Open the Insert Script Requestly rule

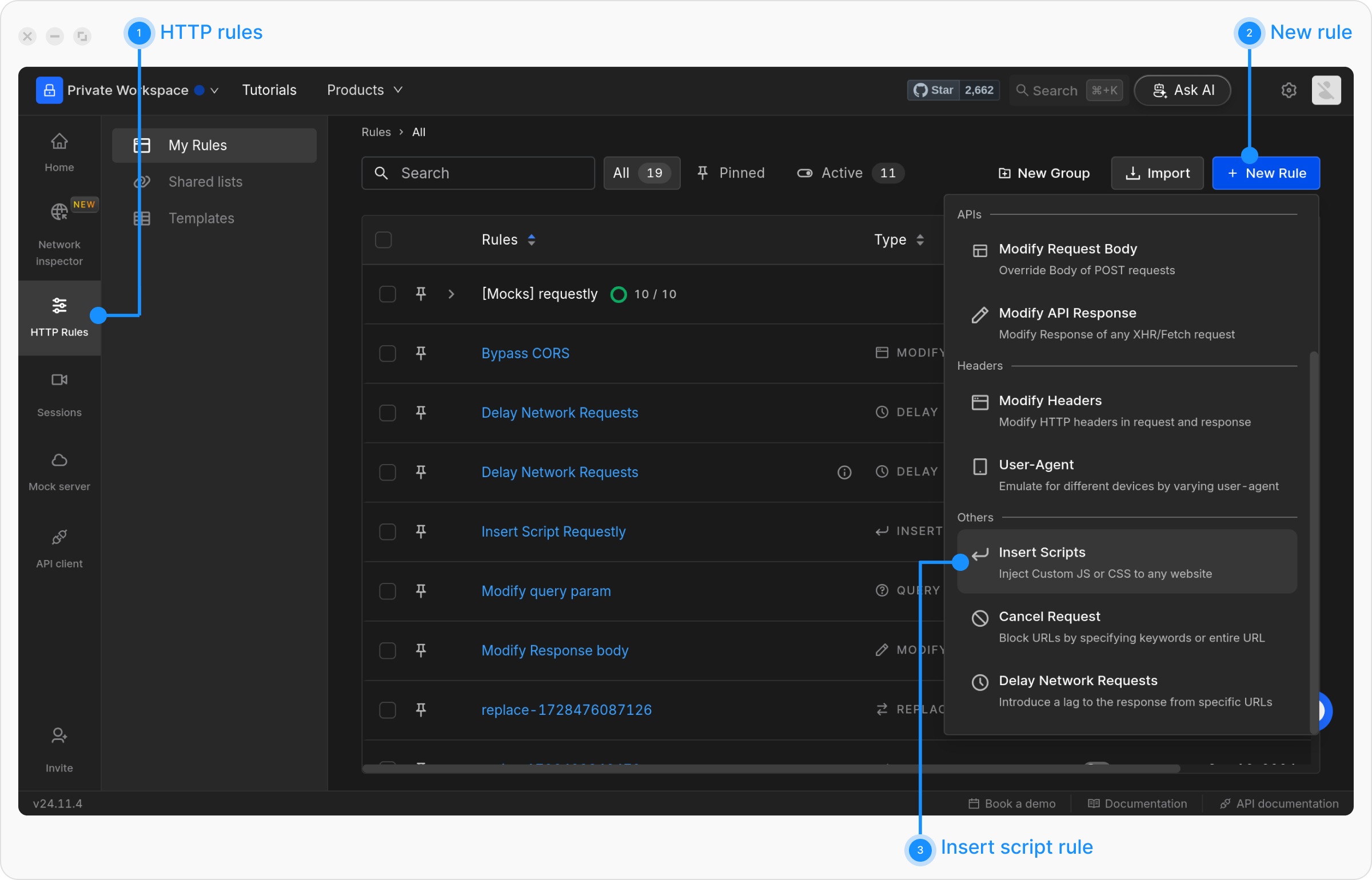[x=553, y=531]
